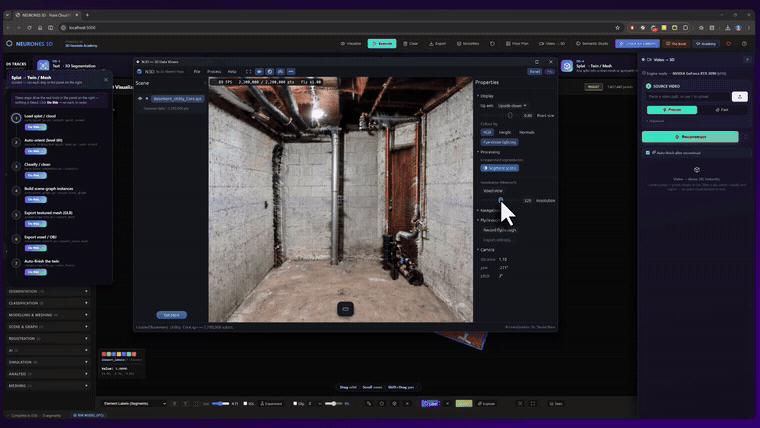Open the Visualize option in top toolbar
This screenshot has width=760, height=428.
(350, 44)
